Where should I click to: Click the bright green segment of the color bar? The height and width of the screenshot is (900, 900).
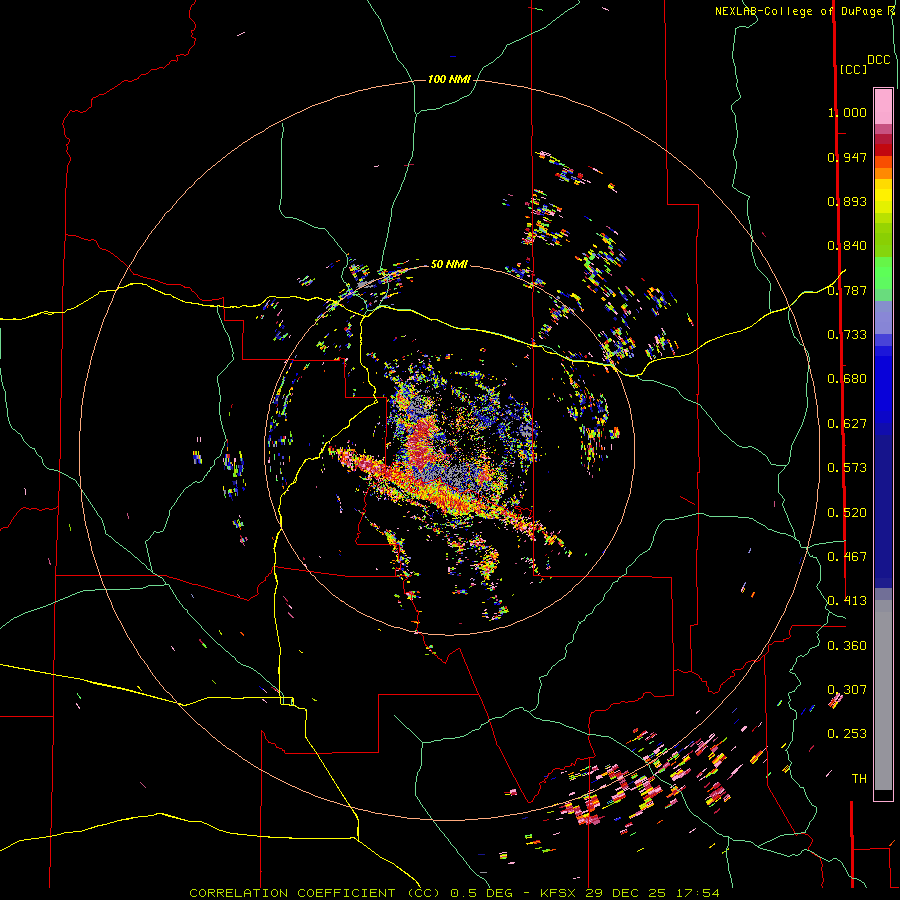click(883, 273)
